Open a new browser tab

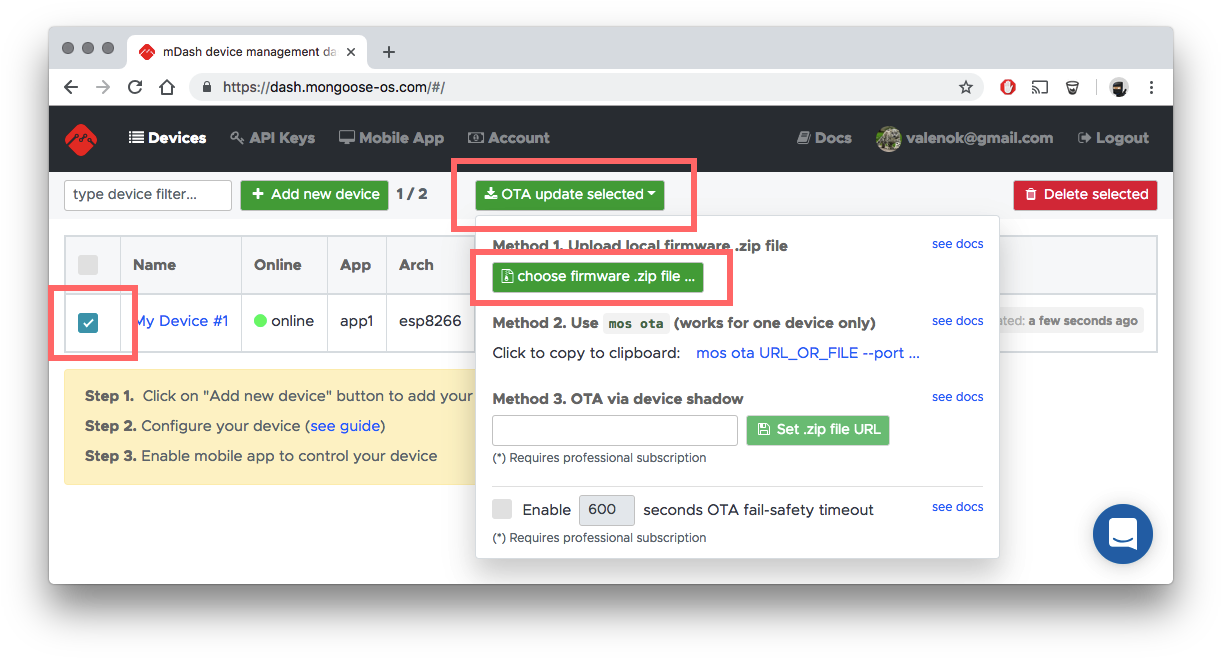pos(389,52)
